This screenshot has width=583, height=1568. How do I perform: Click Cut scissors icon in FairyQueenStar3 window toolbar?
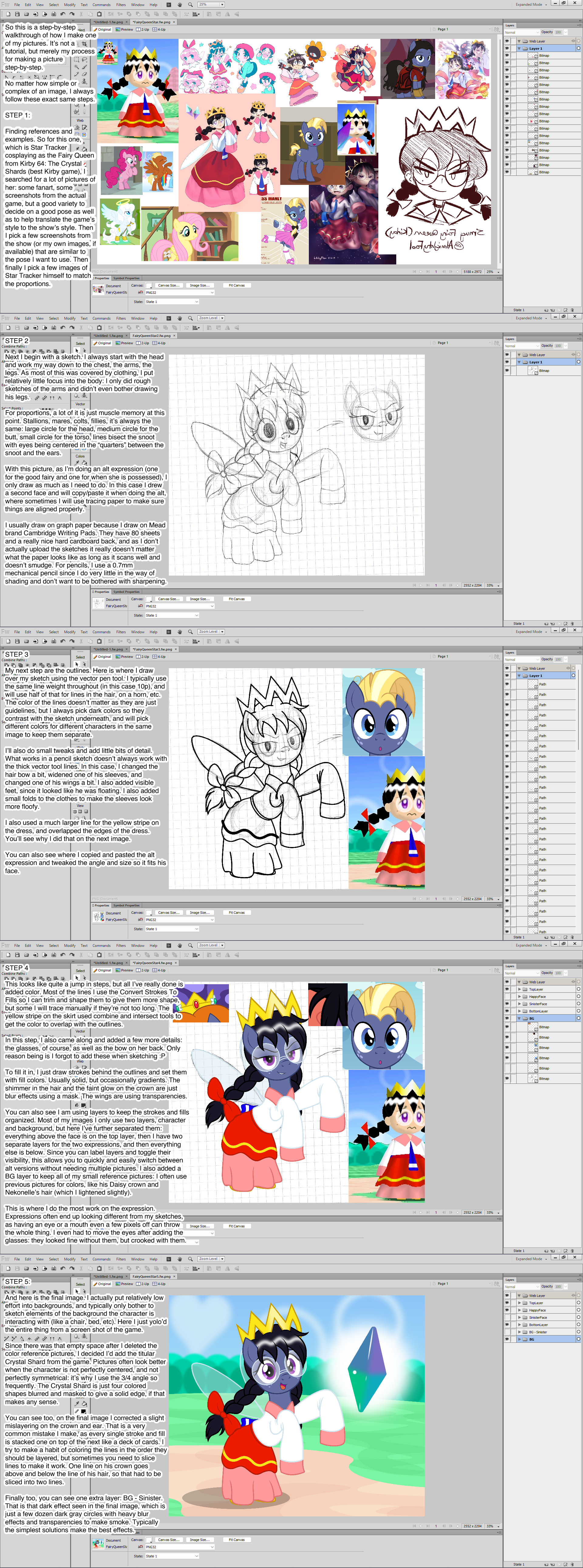click(81, 641)
